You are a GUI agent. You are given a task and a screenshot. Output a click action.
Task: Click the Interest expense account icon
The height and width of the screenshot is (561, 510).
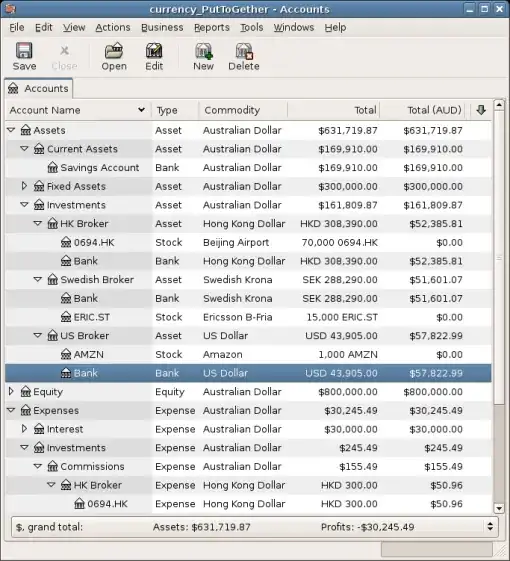click(x=39, y=429)
